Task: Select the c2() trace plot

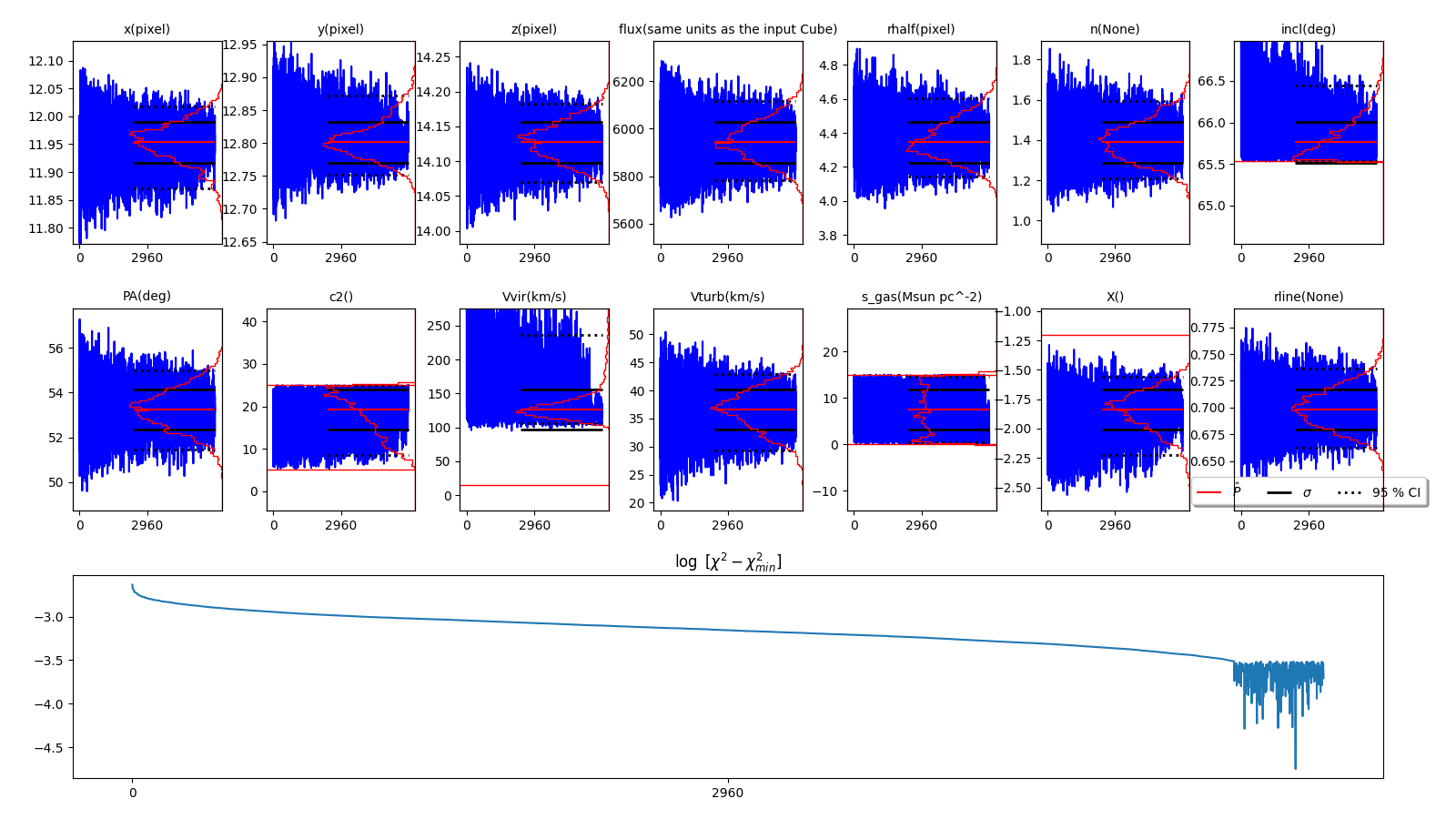Action: tap(340, 409)
